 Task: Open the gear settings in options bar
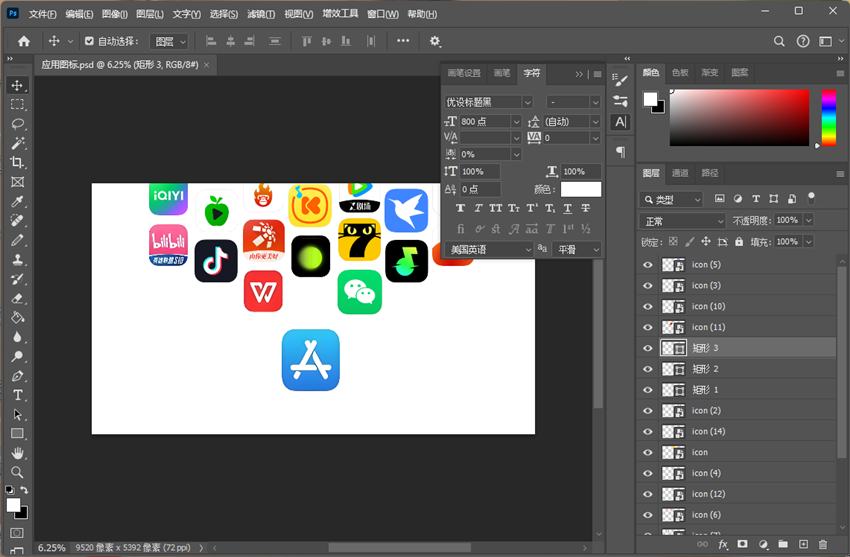[x=435, y=41]
